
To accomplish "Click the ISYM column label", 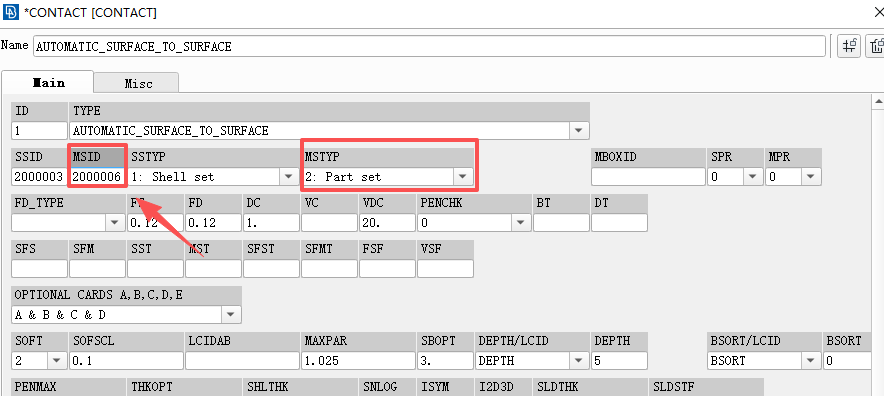I will coord(435,387).
